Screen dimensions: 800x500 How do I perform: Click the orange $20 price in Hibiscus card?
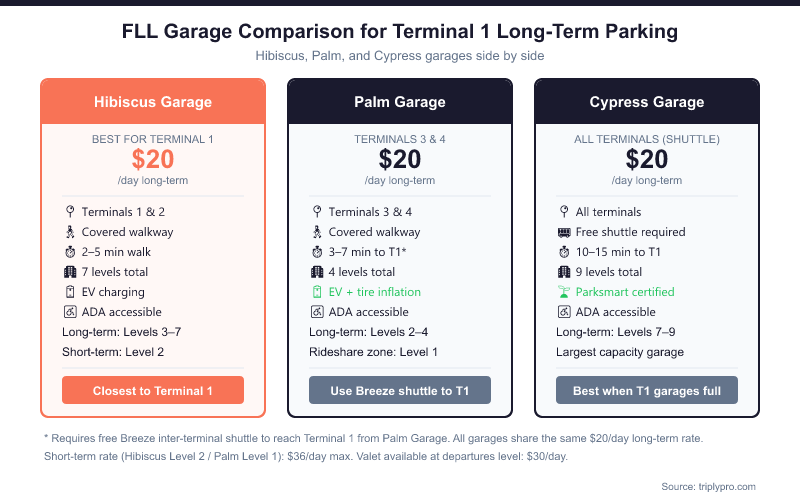(x=153, y=159)
